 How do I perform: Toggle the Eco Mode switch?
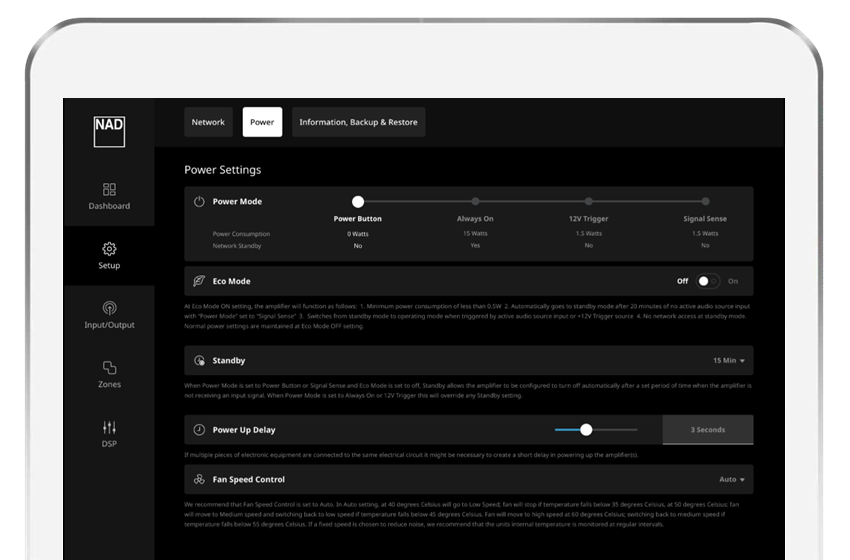(708, 281)
